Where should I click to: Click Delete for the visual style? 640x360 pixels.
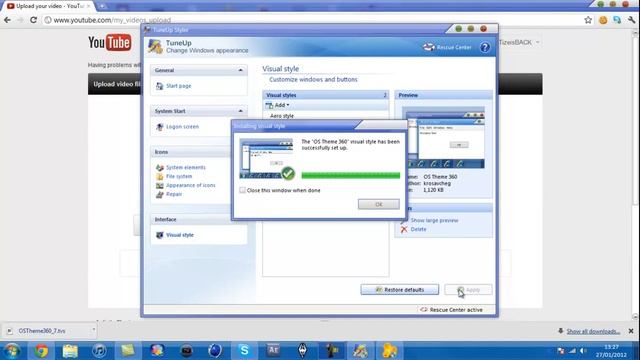pyautogui.click(x=418, y=229)
